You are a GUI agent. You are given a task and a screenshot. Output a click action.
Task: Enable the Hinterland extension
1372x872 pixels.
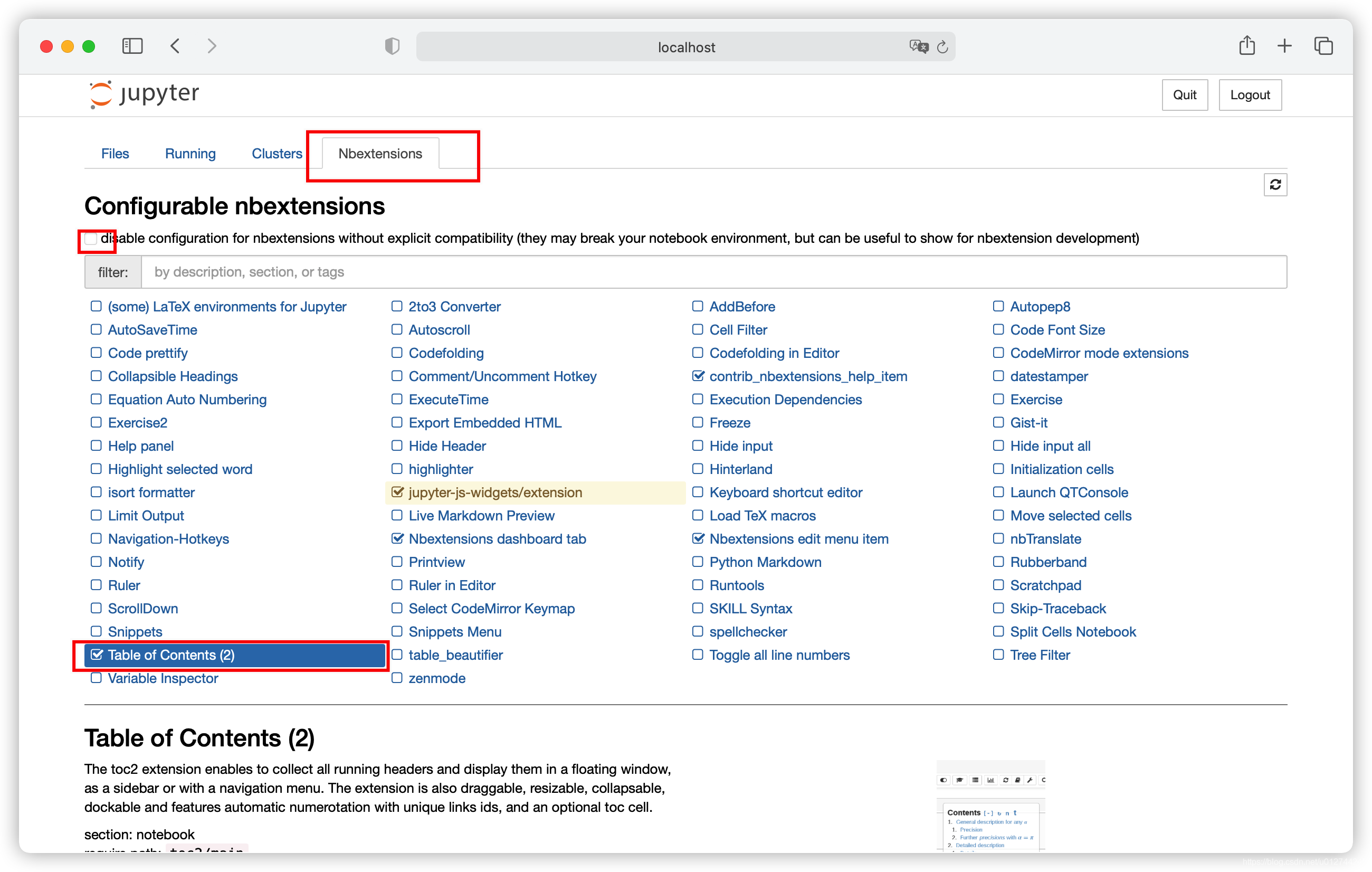(698, 469)
